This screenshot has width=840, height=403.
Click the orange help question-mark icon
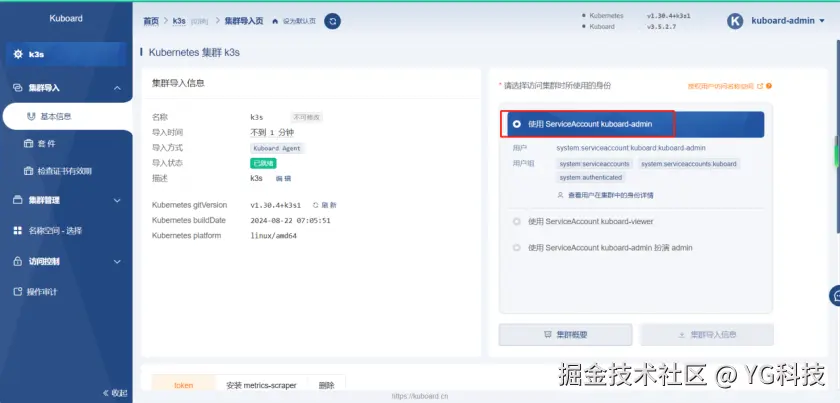tap(769, 86)
